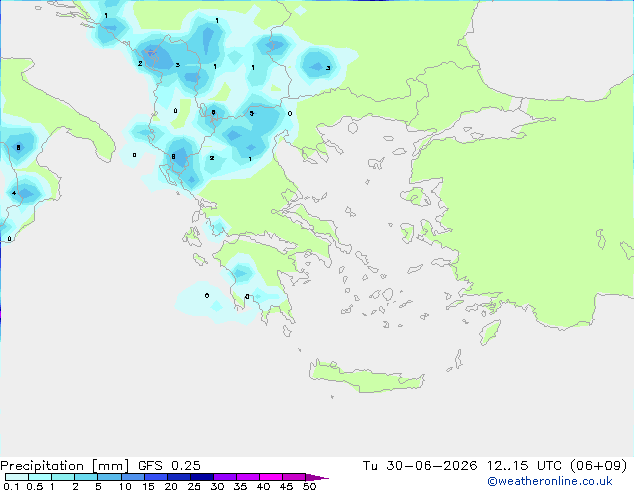Screen dimensions: 634x490
Task: Click the 0.5–1 mm legend color swatch
Action: [x=40, y=477]
